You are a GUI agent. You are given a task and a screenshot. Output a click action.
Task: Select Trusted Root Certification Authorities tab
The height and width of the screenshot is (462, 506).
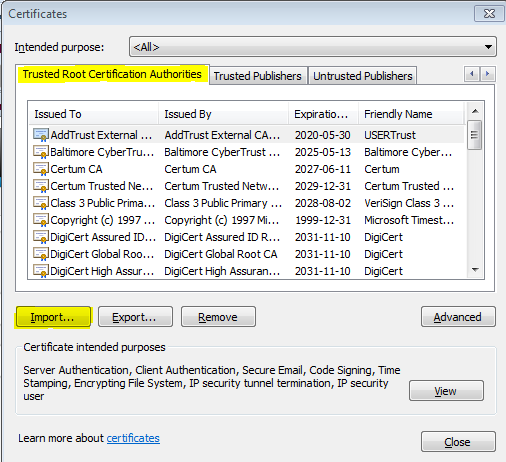112,74
